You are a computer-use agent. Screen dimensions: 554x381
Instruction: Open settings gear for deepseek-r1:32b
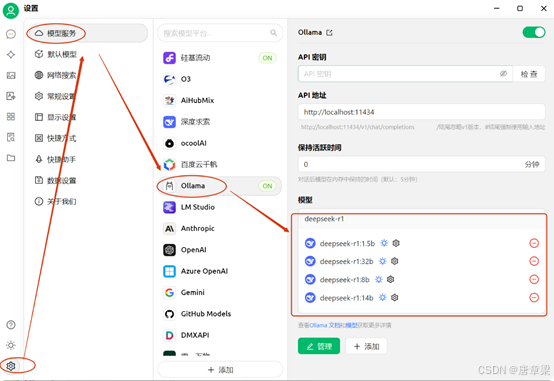click(x=395, y=261)
